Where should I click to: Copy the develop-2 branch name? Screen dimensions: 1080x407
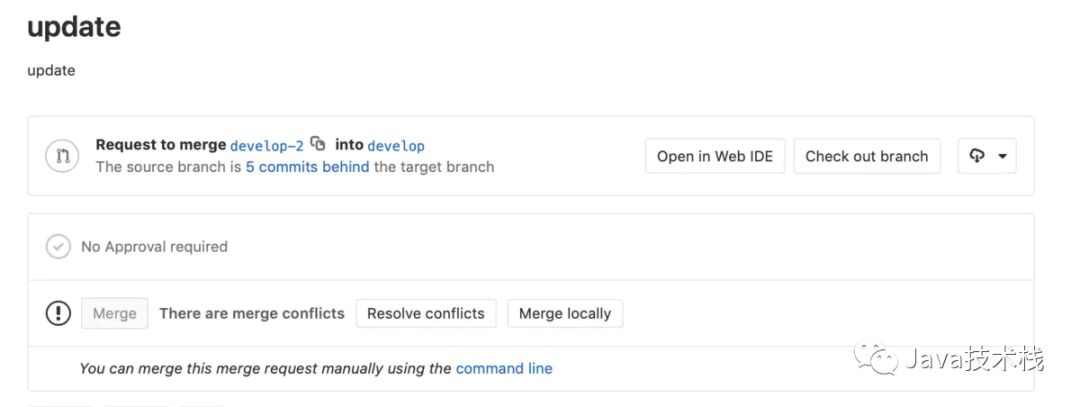click(318, 143)
